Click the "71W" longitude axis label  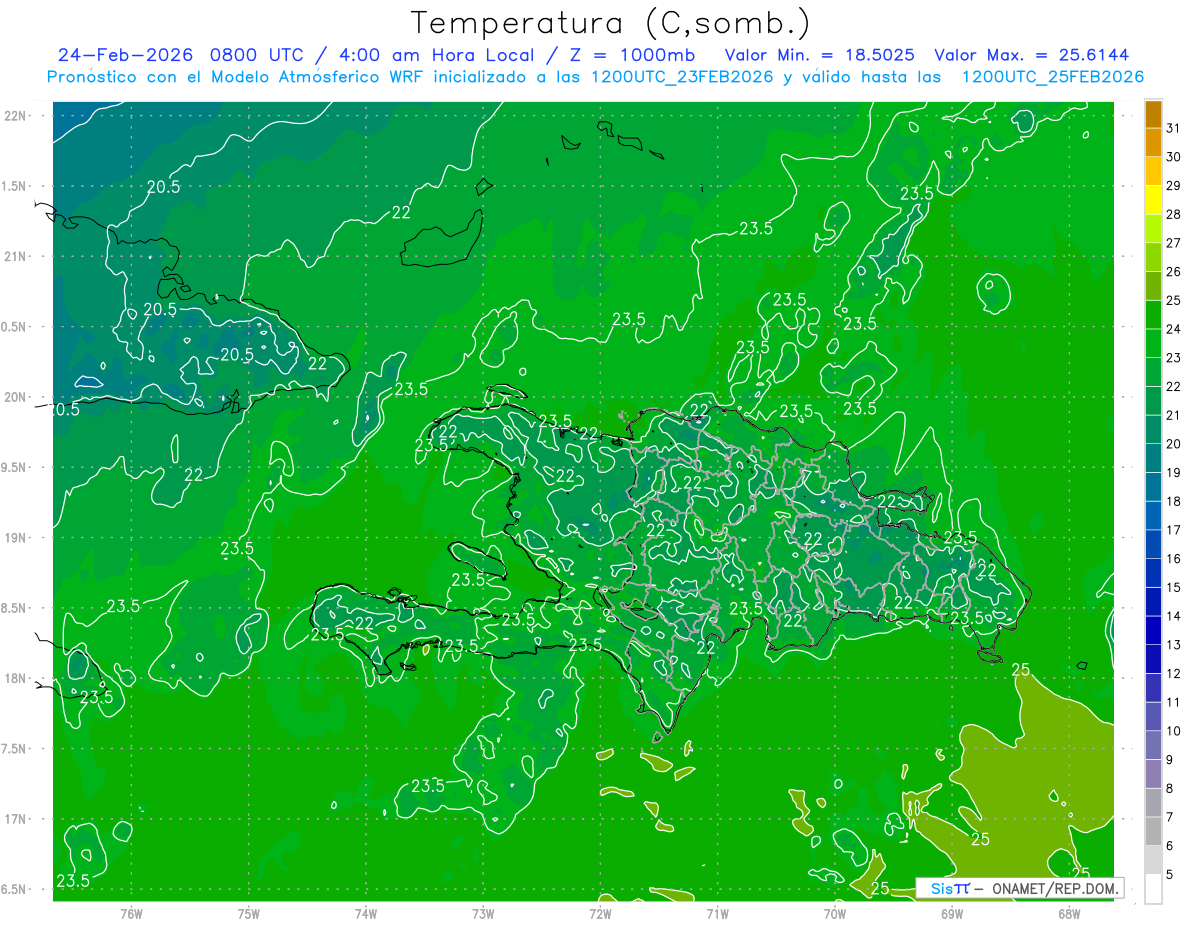click(x=717, y=913)
